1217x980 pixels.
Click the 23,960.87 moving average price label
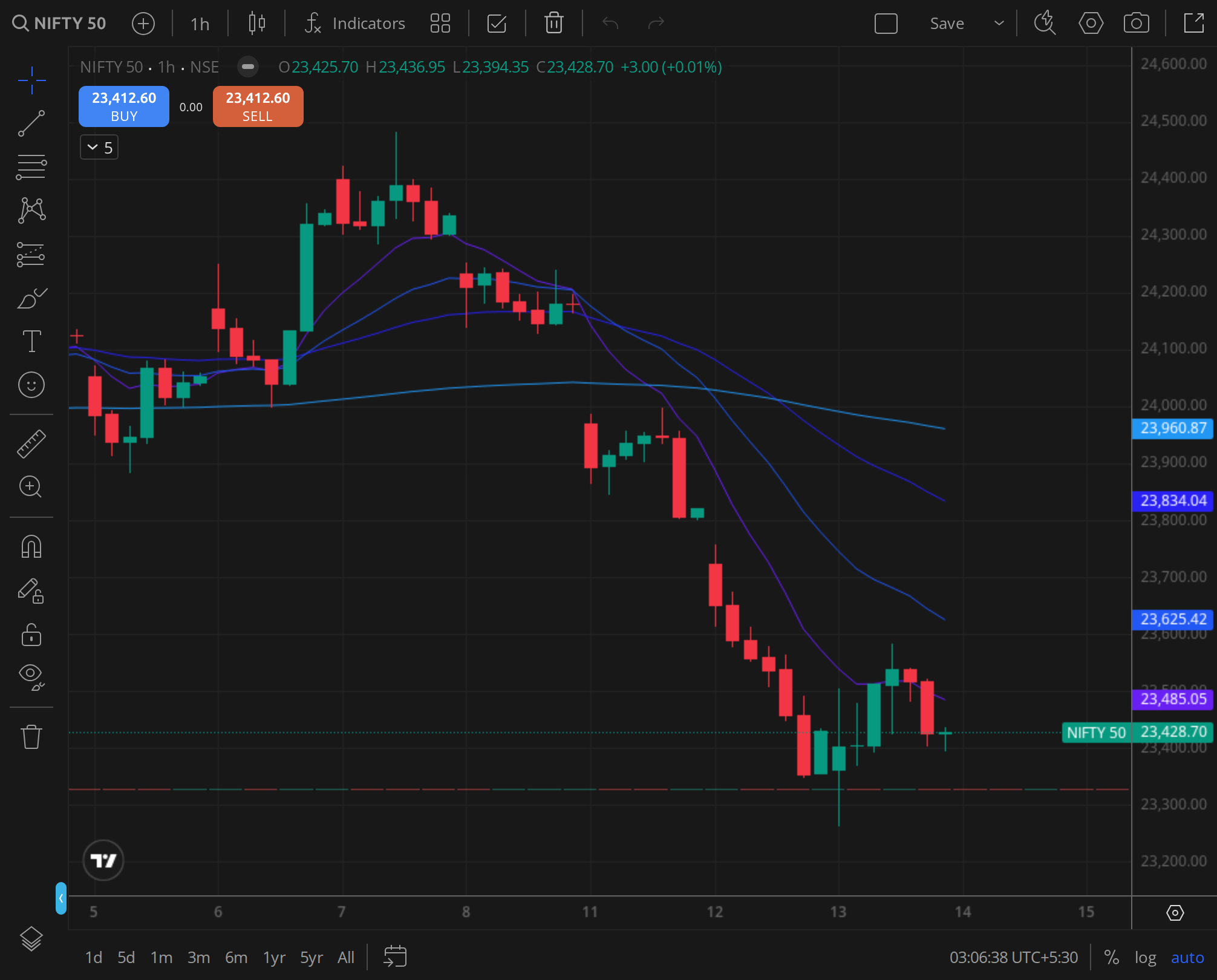pos(1173,428)
